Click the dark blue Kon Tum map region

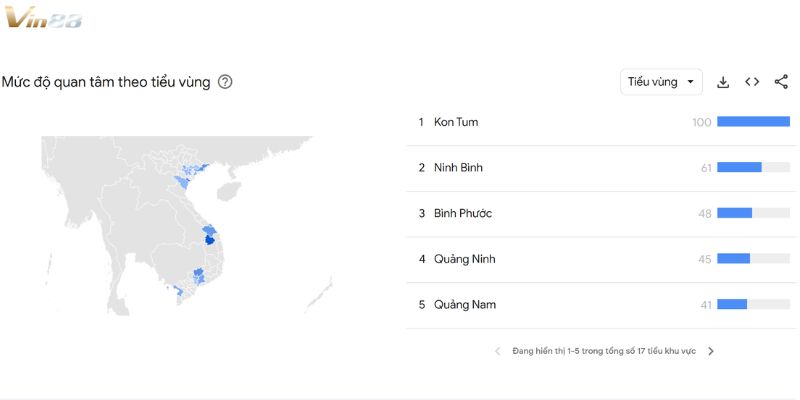pos(209,239)
